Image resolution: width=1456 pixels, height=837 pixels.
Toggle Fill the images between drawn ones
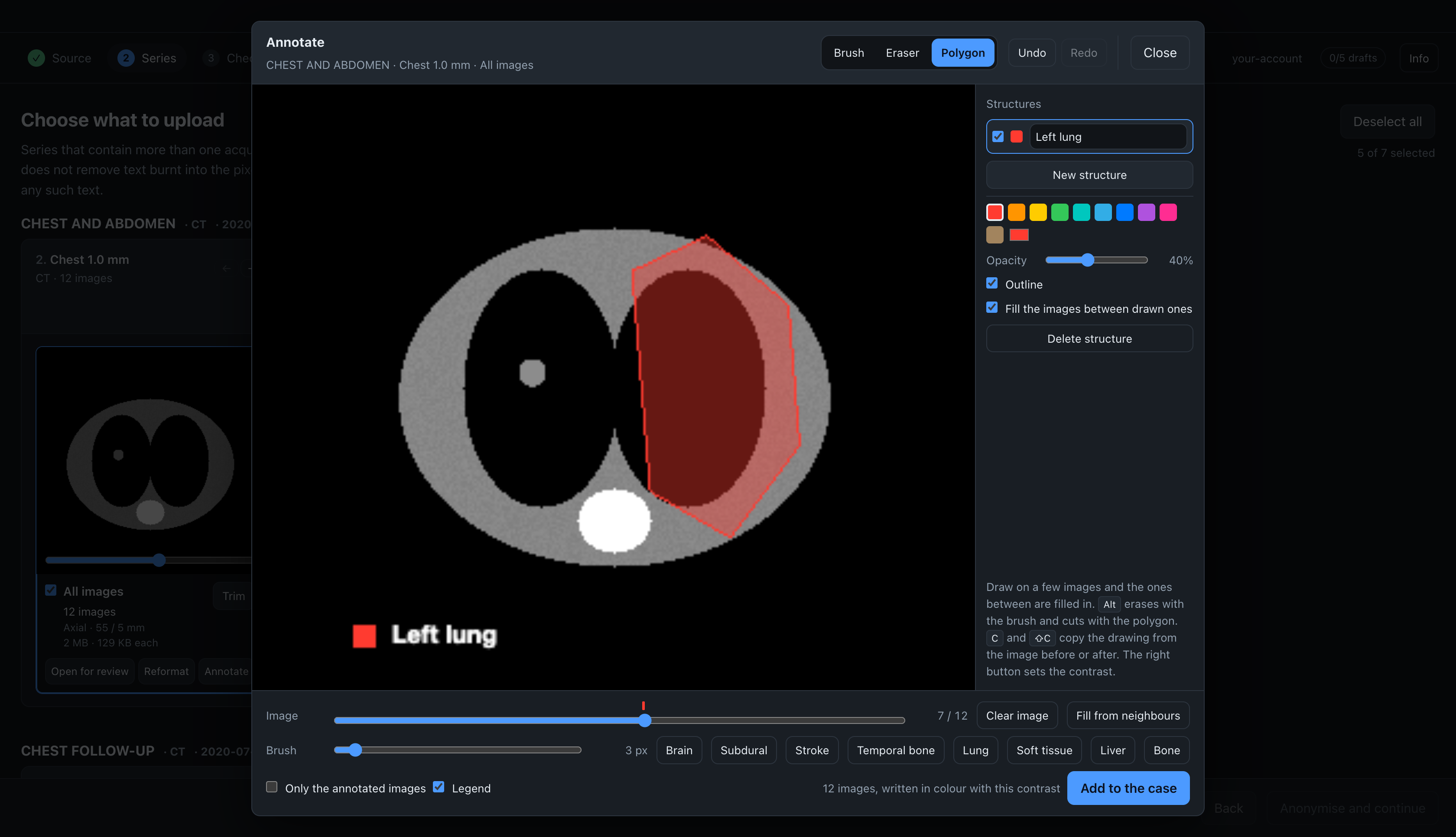pos(992,308)
